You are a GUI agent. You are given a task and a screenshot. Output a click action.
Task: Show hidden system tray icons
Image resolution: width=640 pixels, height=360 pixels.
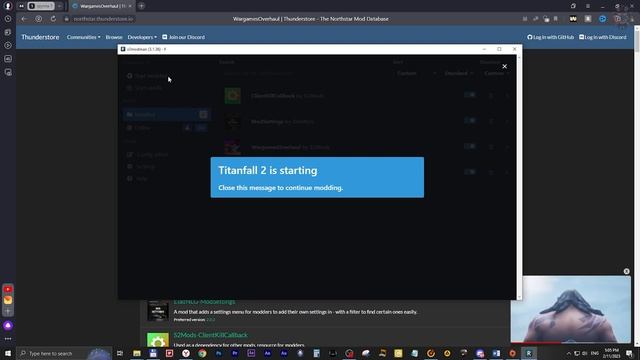[569, 353]
